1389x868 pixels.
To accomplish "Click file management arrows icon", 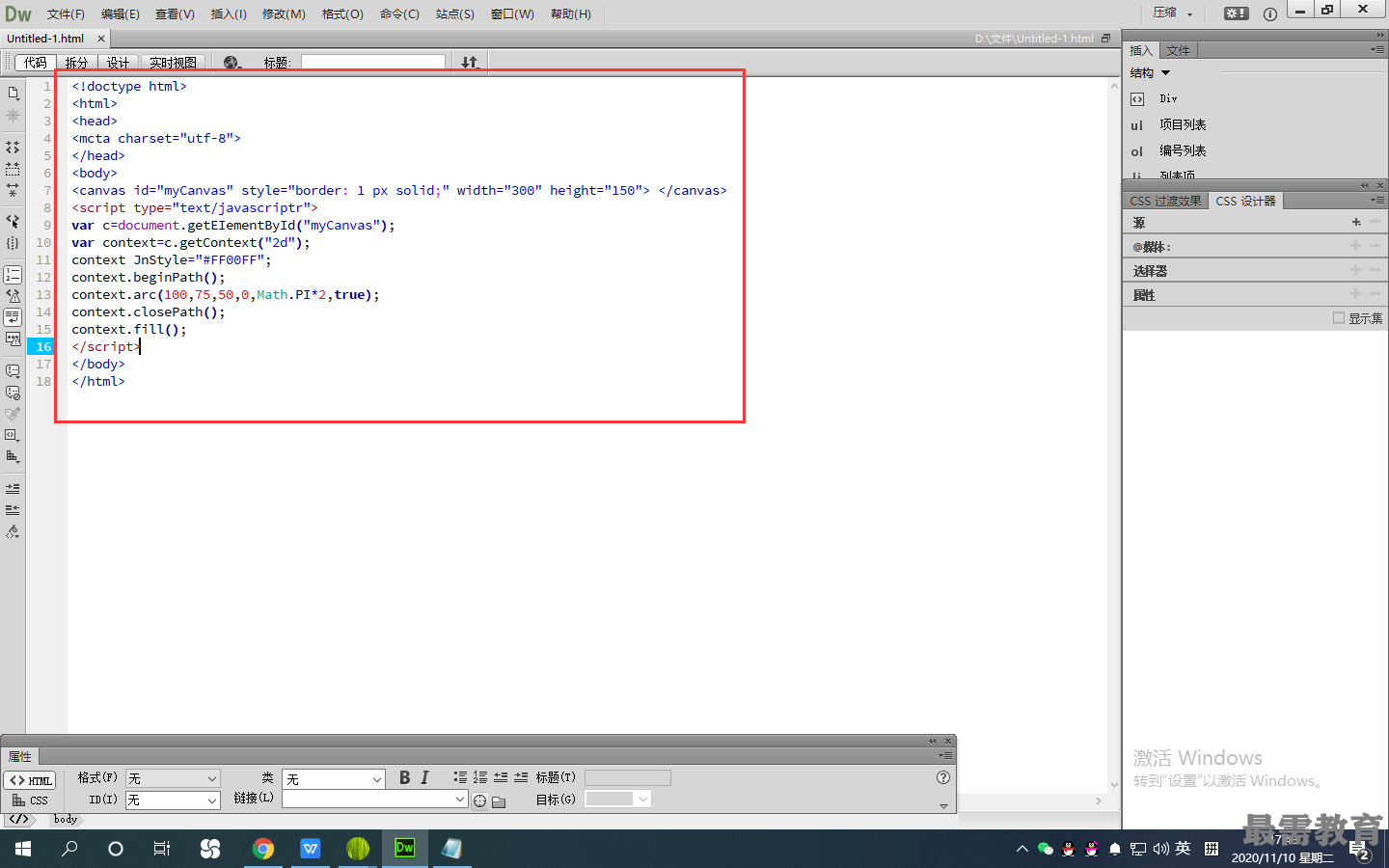I will [x=470, y=63].
